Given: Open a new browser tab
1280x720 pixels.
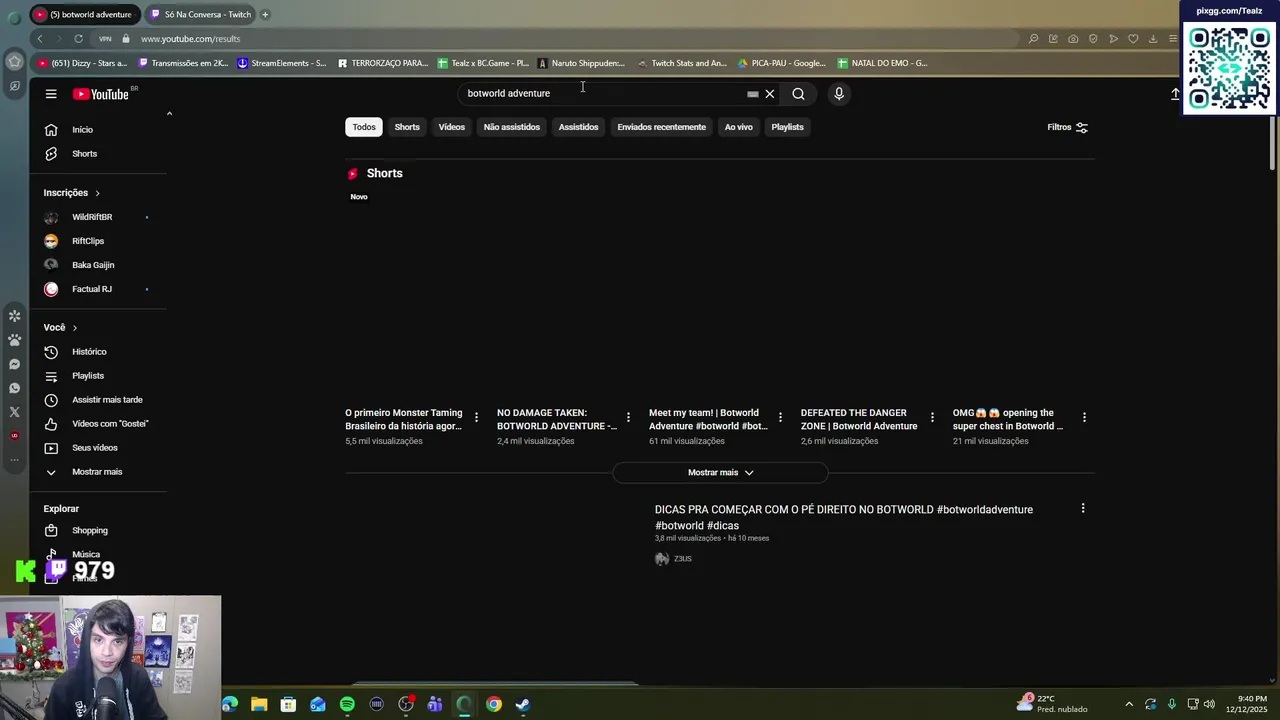Looking at the screenshot, I should tap(265, 14).
